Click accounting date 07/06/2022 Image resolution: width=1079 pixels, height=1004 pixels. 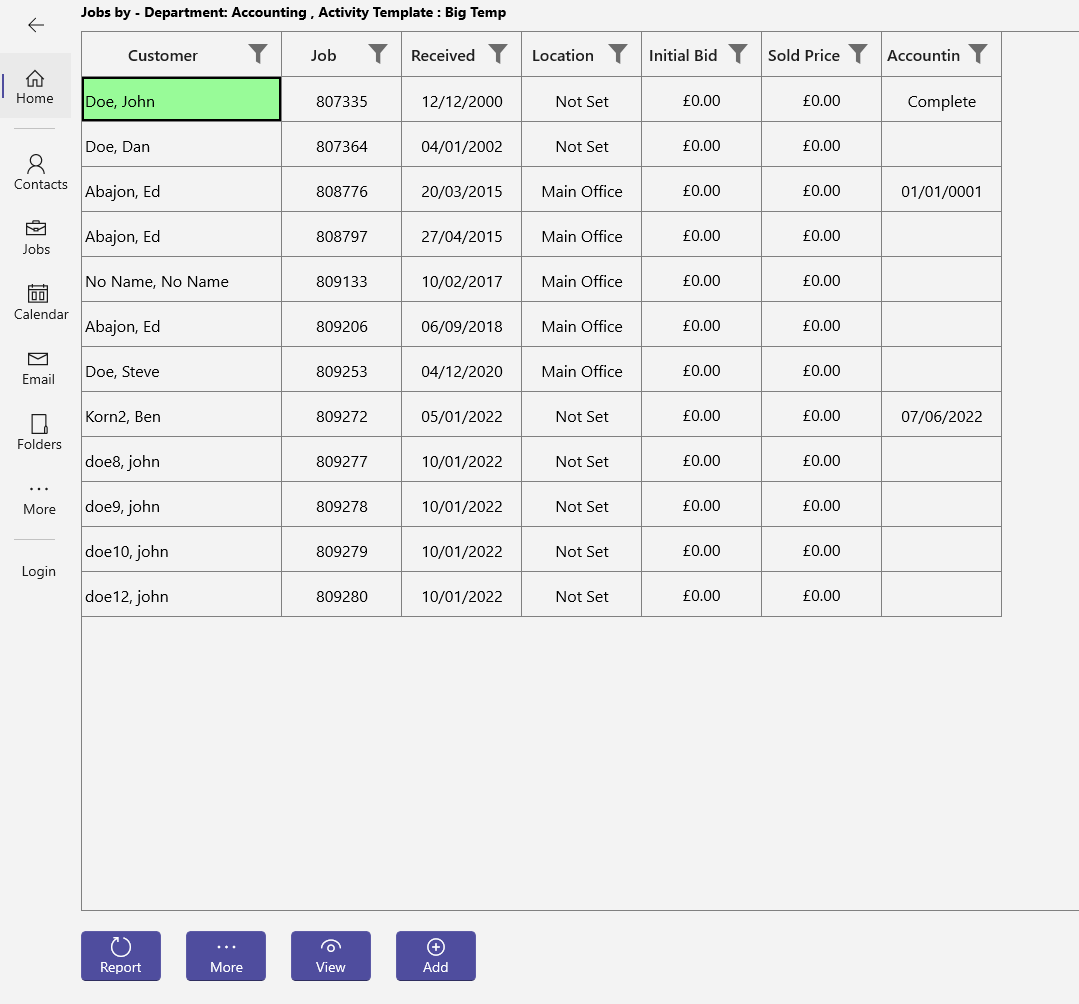[941, 416]
